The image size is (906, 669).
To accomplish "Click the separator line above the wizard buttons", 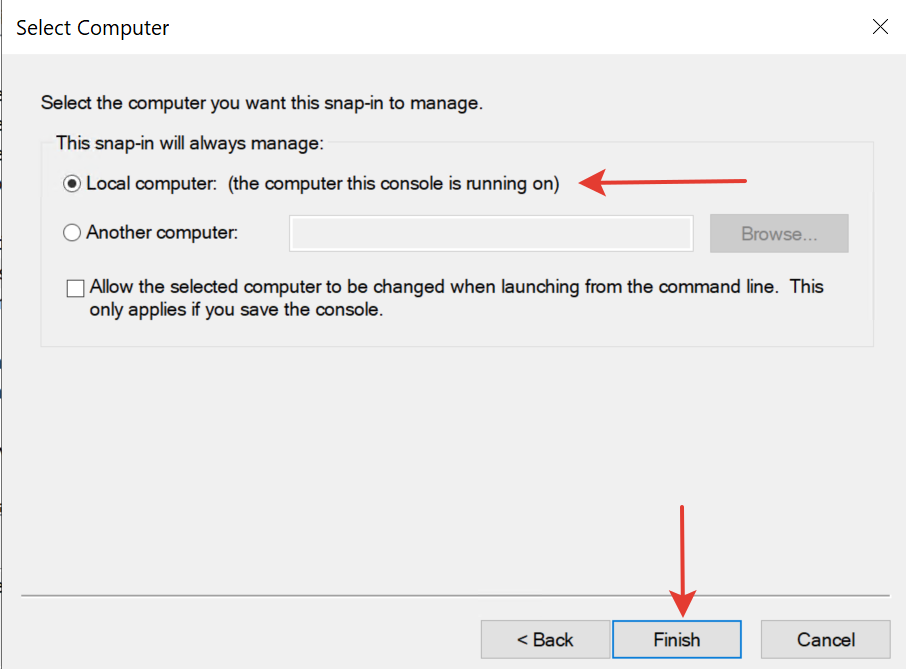I will [455, 595].
